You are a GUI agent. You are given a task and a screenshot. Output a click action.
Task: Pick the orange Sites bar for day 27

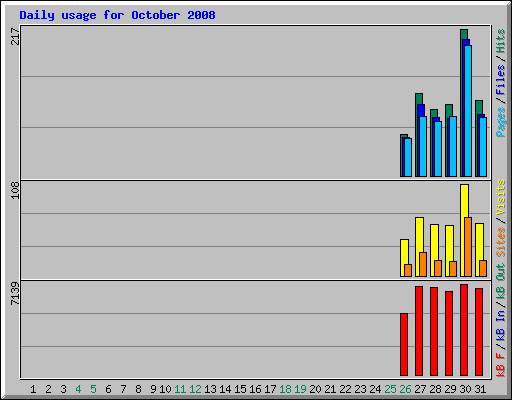point(423,265)
